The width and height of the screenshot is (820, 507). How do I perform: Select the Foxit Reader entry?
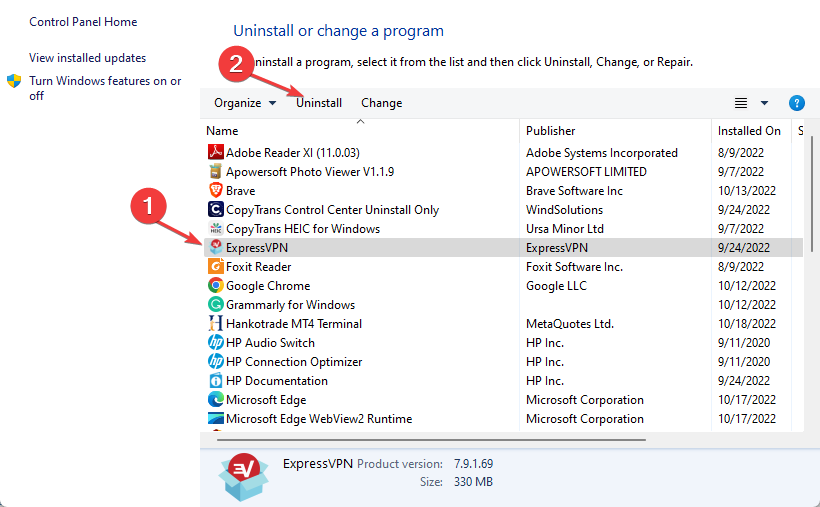(258, 267)
